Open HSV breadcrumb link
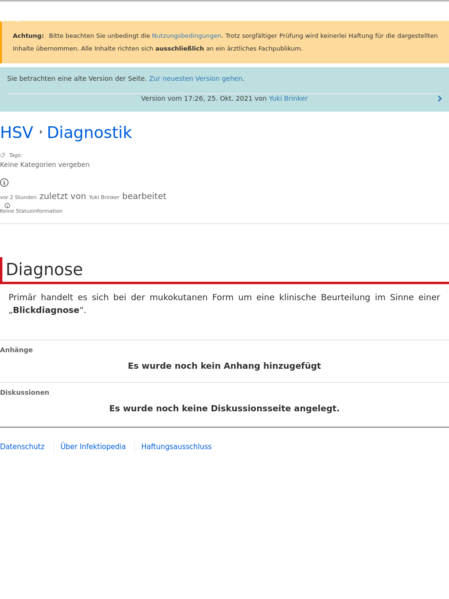This screenshot has width=449, height=599. (17, 133)
